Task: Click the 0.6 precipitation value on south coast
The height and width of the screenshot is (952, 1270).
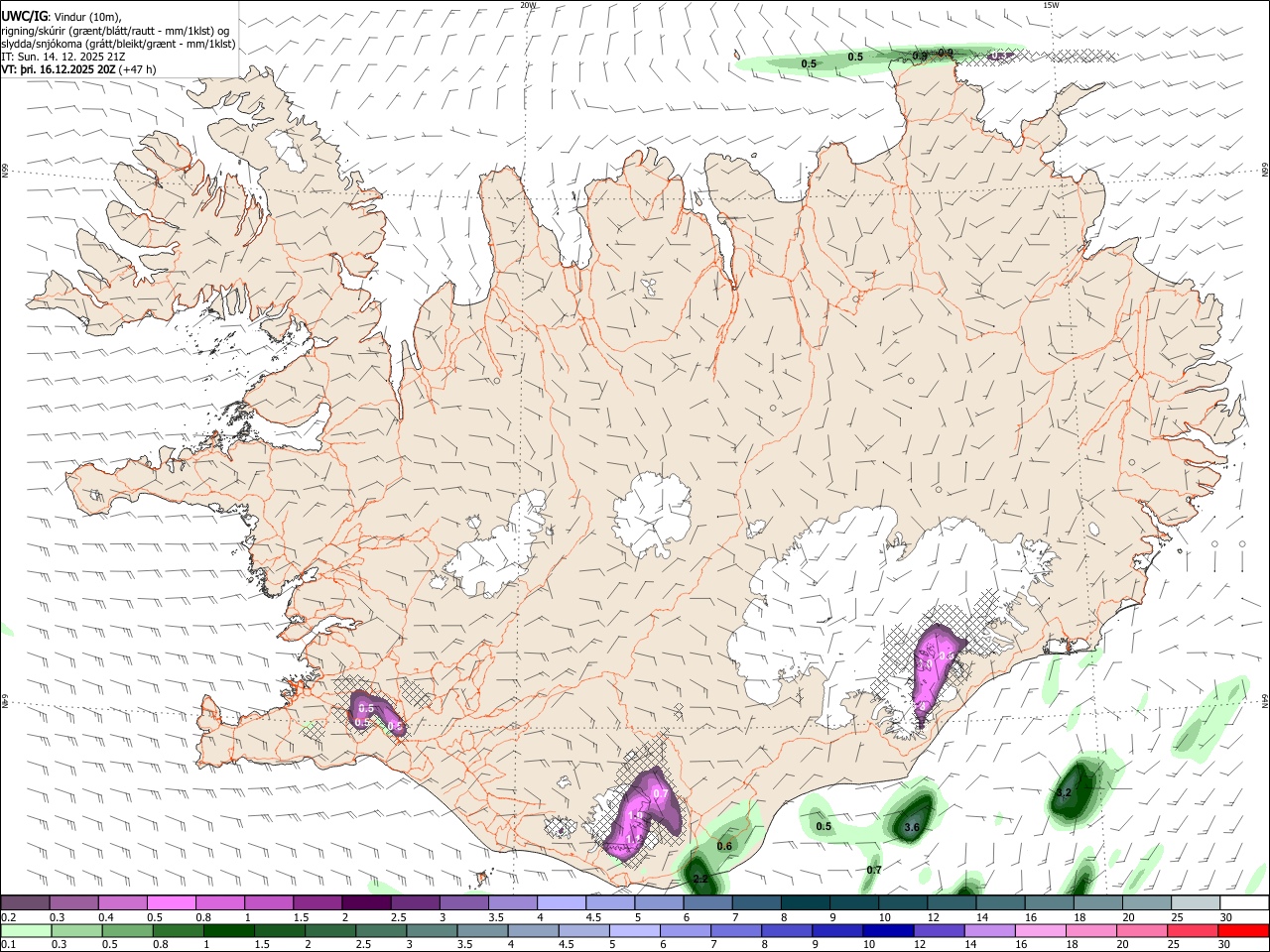Action: (x=724, y=846)
